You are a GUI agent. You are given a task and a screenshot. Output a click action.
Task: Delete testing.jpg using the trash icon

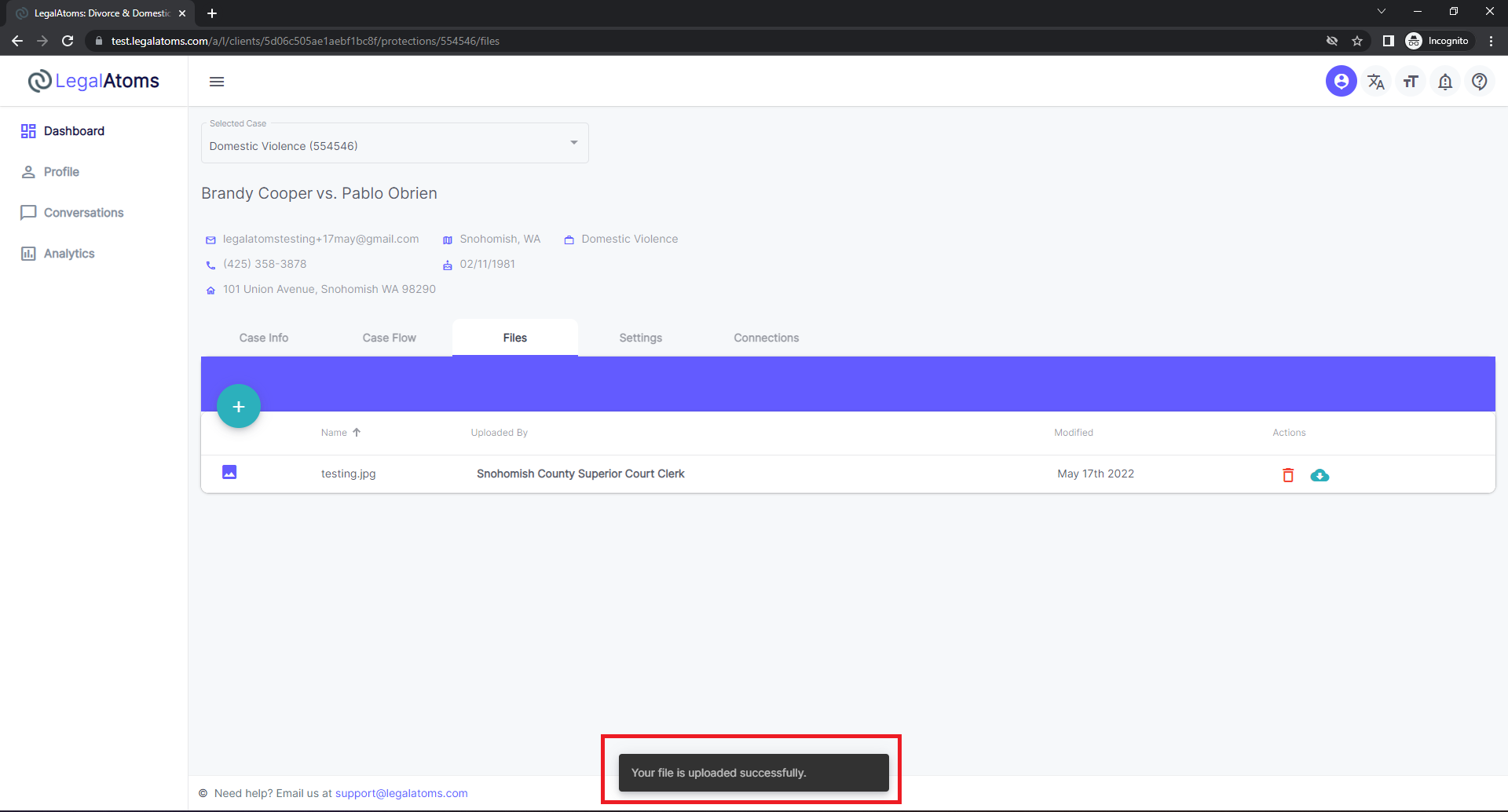1287,474
